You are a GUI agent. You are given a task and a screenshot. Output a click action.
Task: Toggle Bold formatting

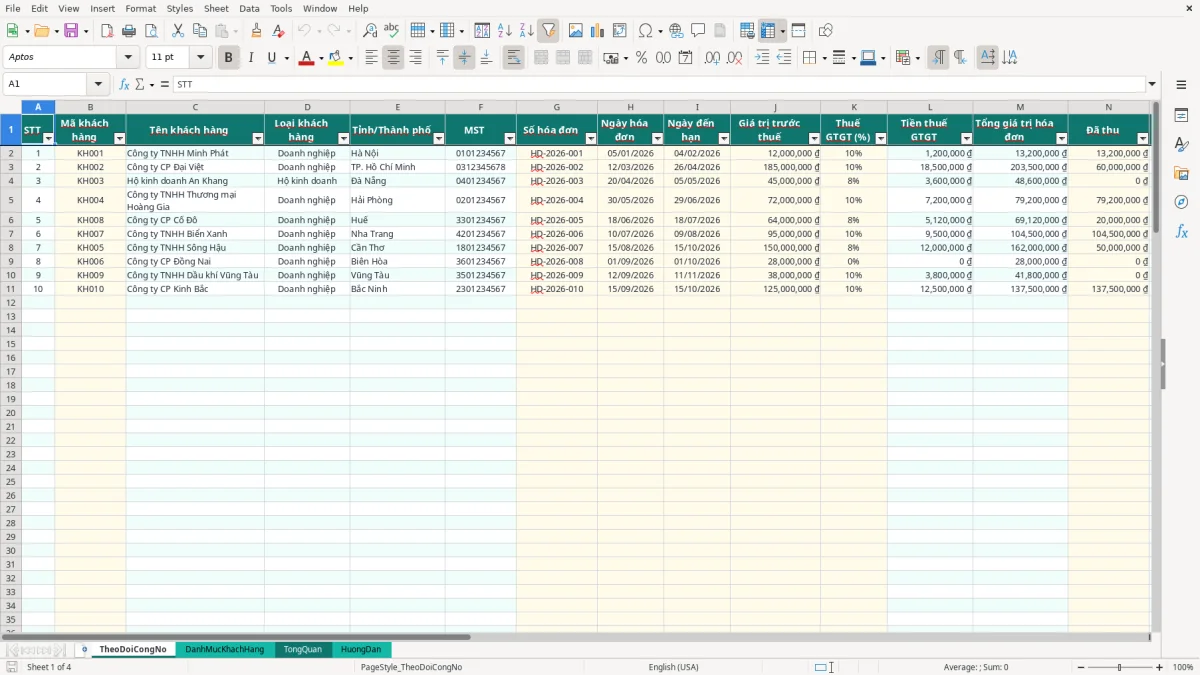pyautogui.click(x=228, y=58)
